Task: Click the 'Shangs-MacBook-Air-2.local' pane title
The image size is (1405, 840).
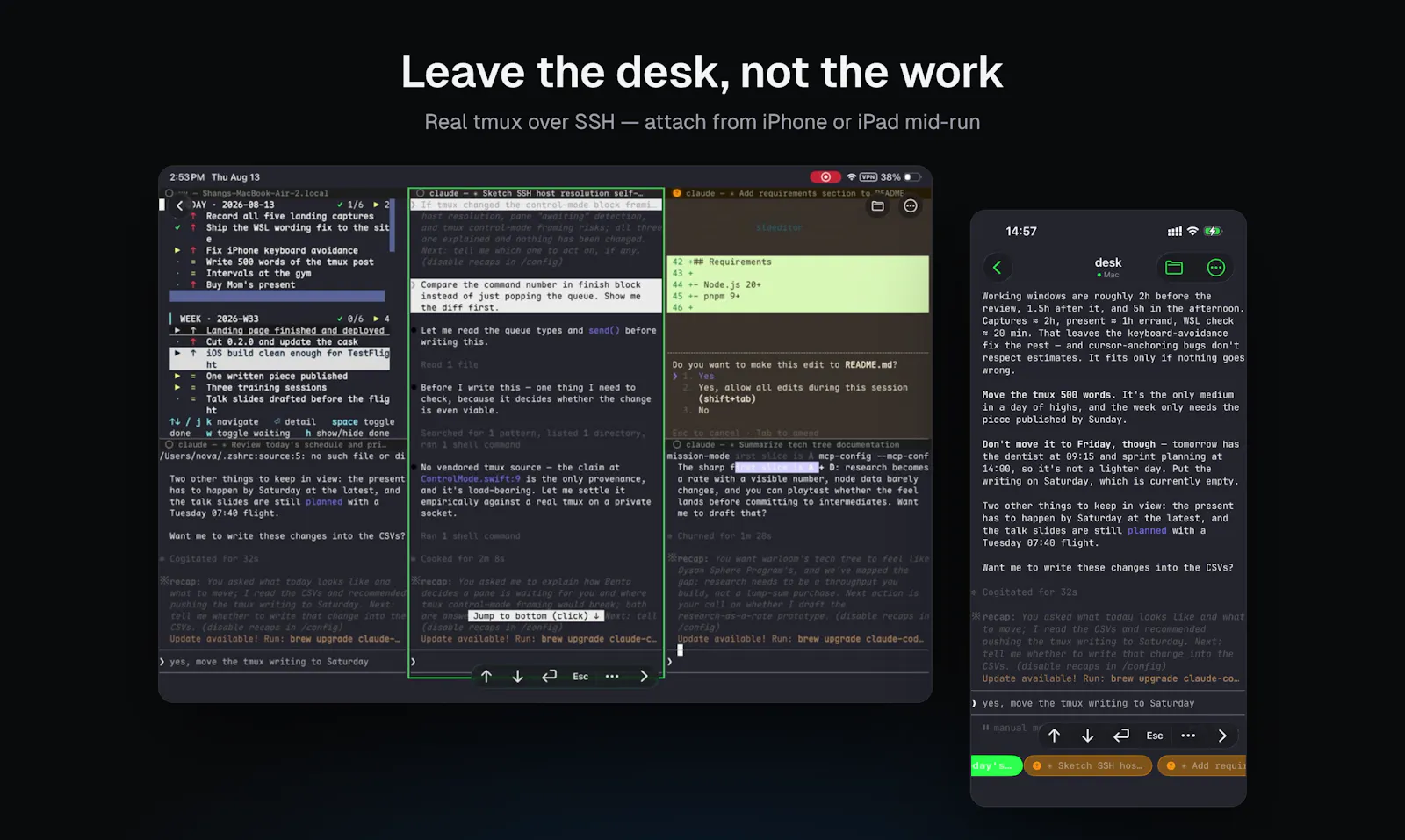Action: pyautogui.click(x=265, y=193)
